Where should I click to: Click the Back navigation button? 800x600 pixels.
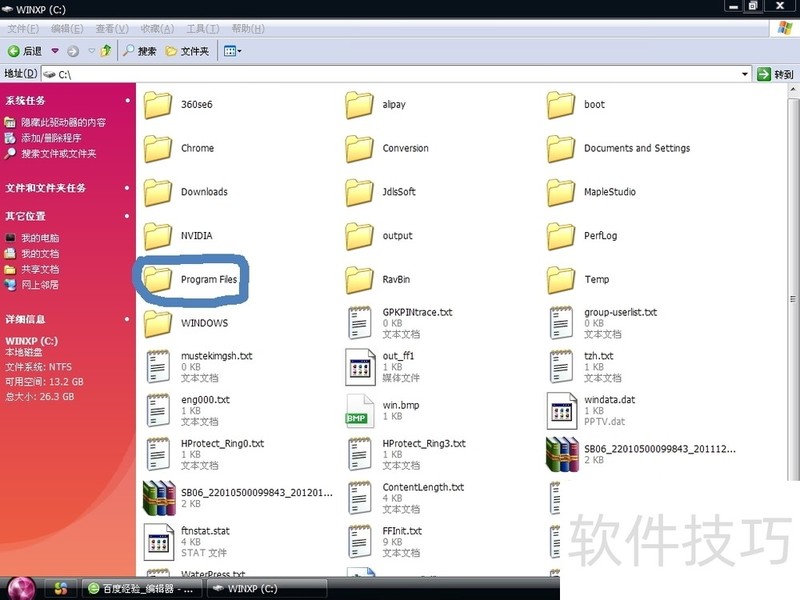pos(25,51)
